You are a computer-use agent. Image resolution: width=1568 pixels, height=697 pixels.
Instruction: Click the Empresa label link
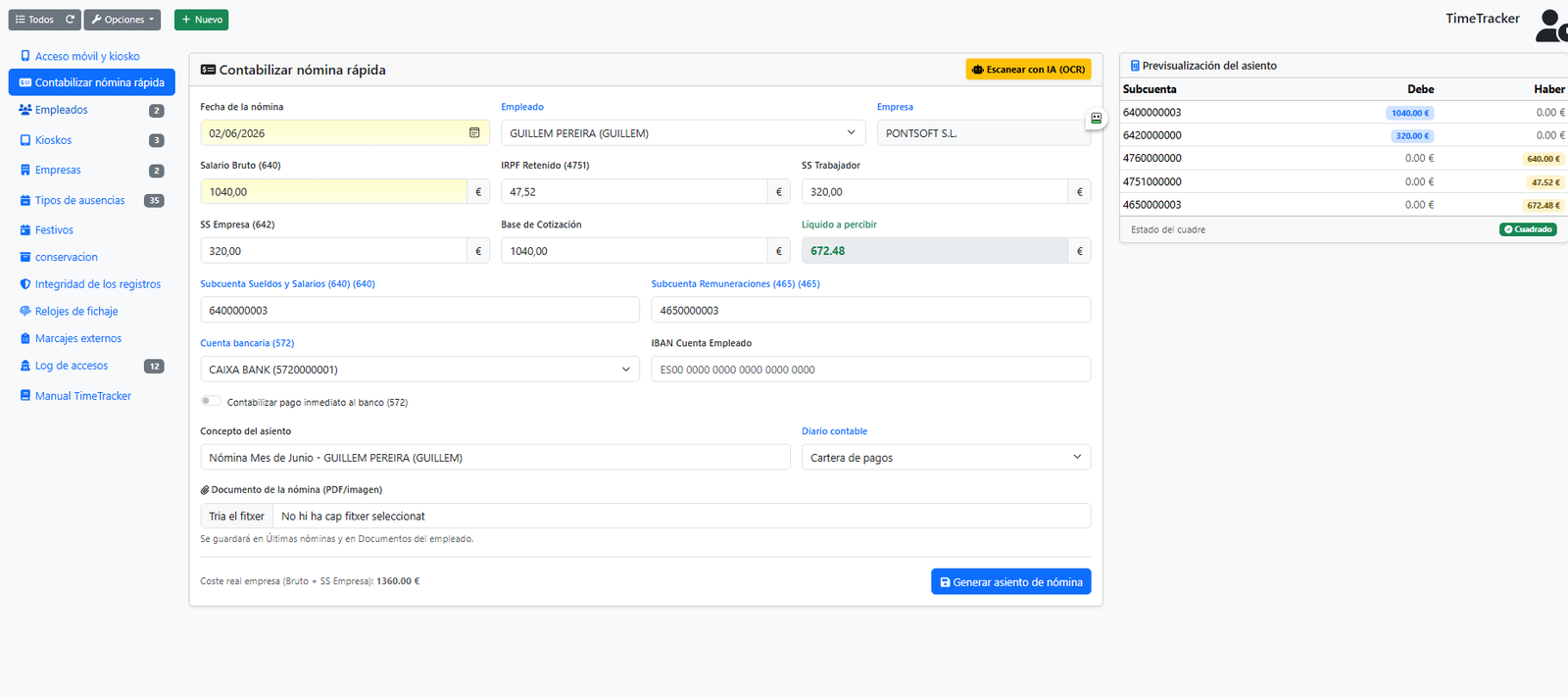point(895,107)
